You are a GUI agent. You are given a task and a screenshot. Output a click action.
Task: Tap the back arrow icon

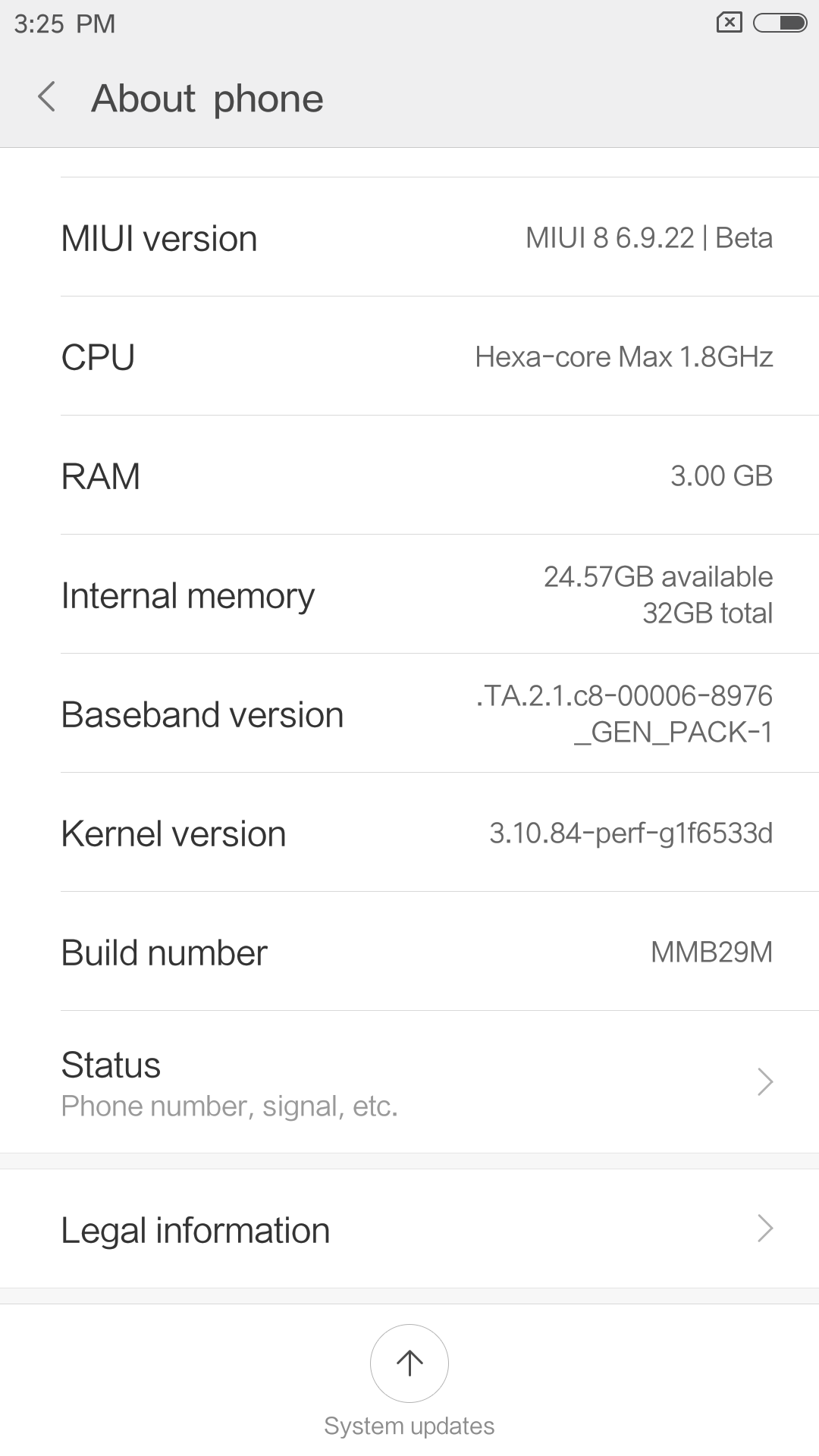coord(47,98)
